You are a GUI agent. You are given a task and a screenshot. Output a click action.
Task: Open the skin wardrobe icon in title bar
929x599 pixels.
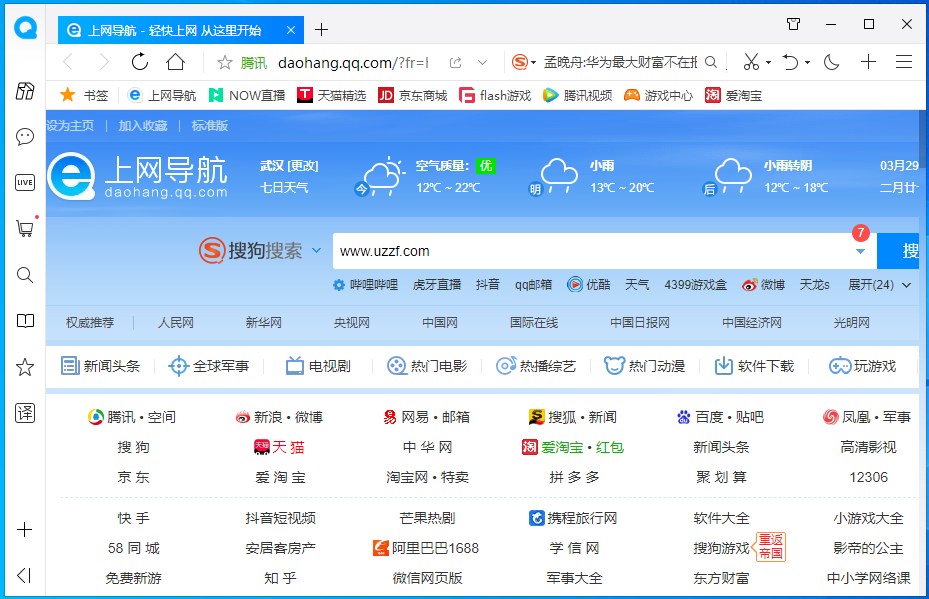793,24
